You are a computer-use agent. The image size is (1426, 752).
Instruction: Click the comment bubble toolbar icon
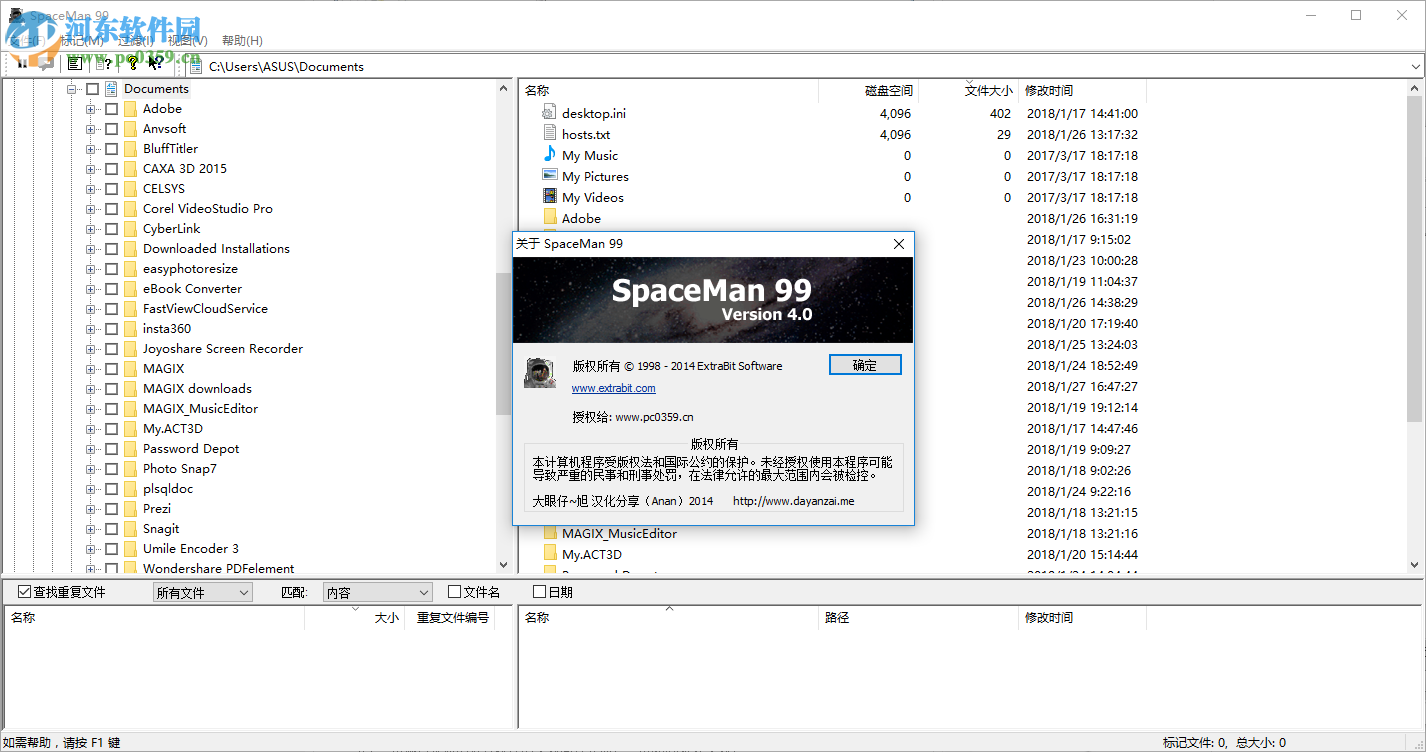pyautogui.click(x=46, y=63)
